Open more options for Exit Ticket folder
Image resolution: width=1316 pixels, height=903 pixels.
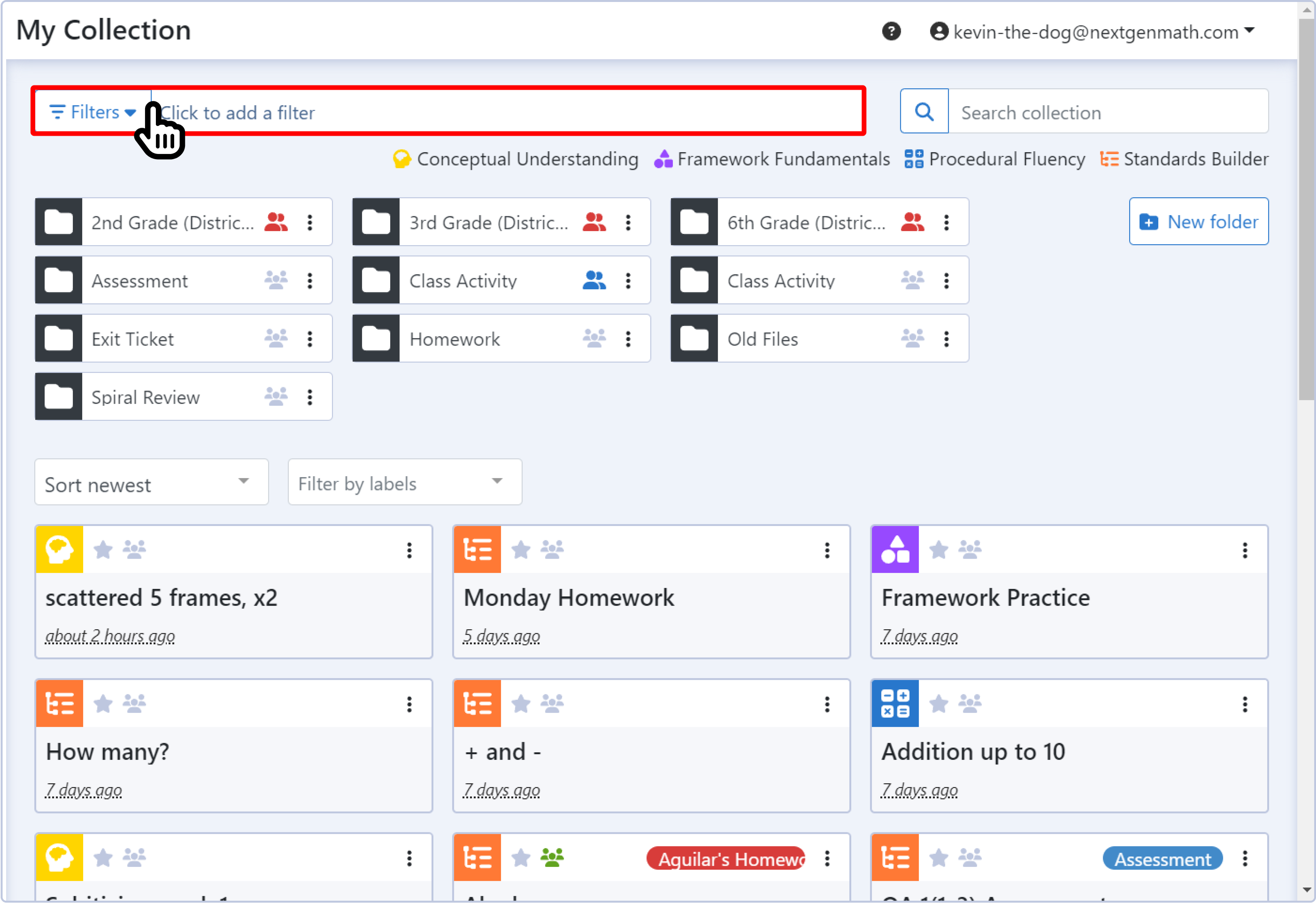[310, 339]
